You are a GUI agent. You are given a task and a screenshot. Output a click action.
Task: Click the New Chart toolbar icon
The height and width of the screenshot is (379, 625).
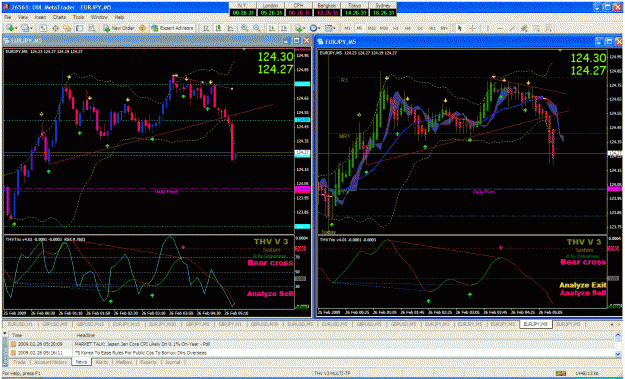(10, 28)
